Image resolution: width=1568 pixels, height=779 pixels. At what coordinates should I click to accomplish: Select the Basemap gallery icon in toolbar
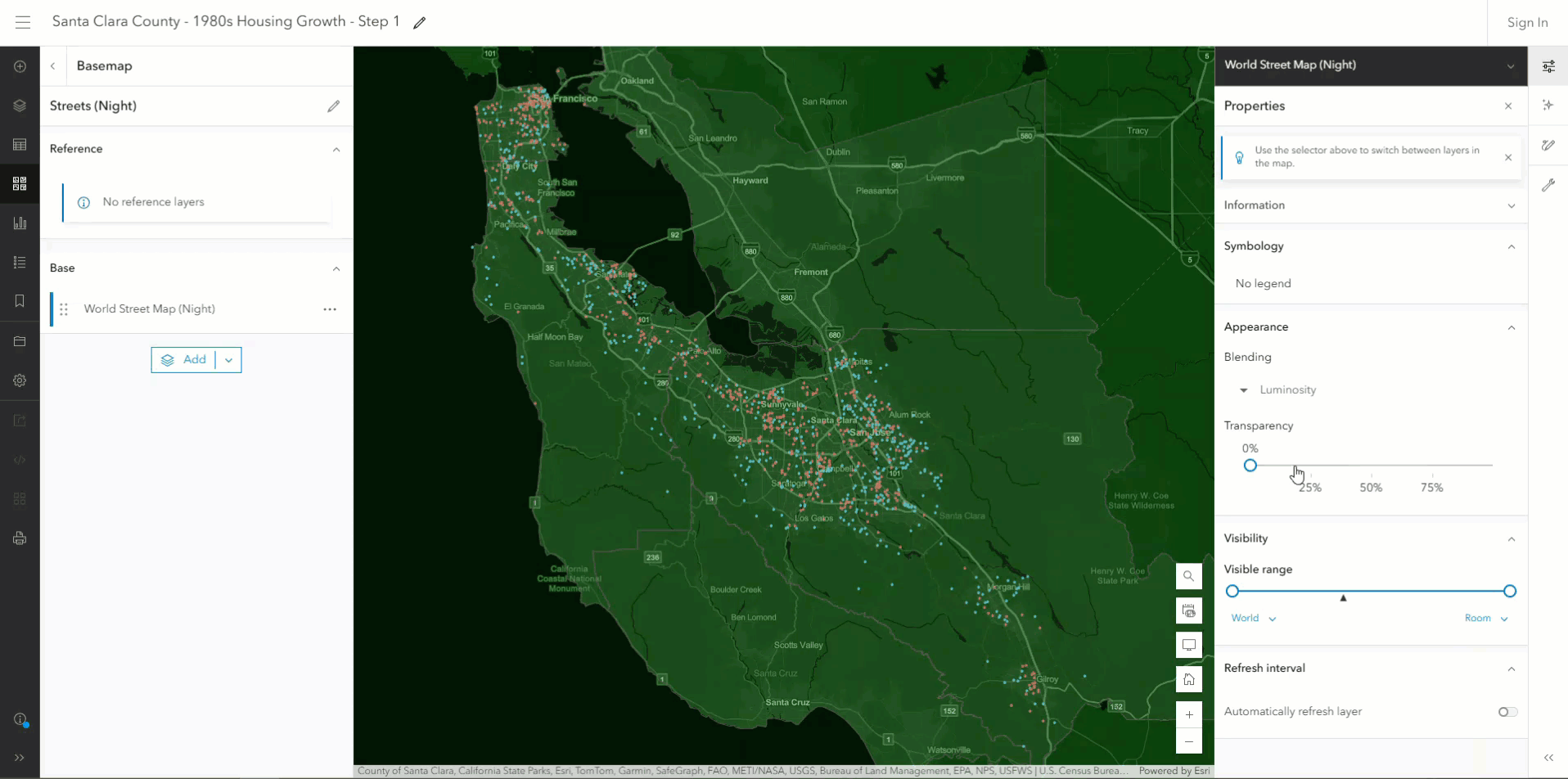click(20, 183)
